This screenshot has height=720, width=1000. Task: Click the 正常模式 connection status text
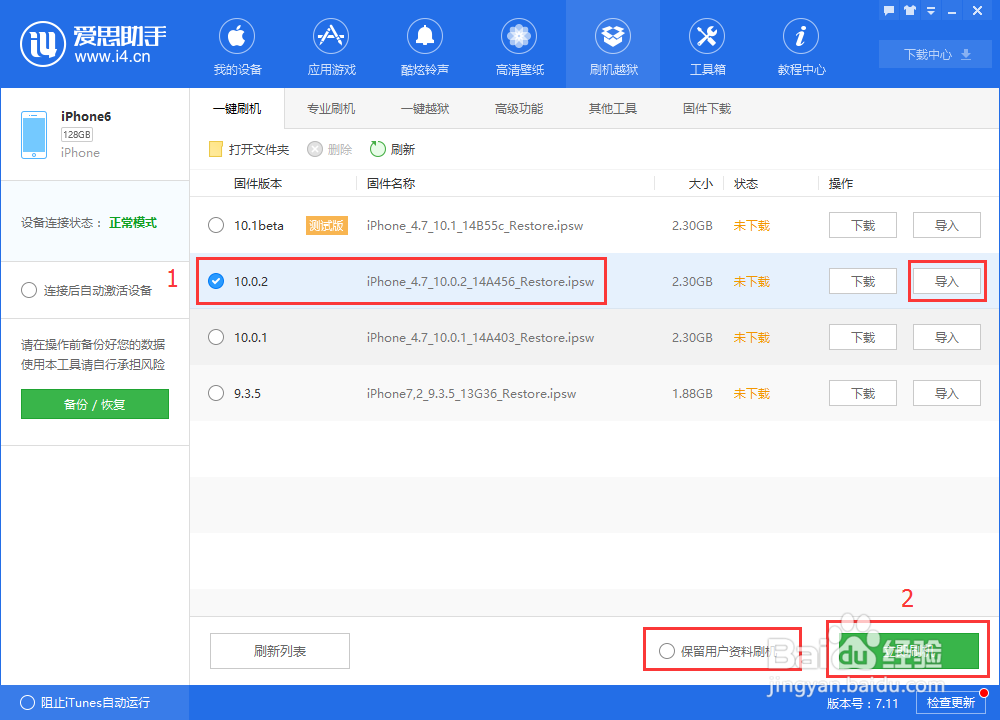coord(133,223)
